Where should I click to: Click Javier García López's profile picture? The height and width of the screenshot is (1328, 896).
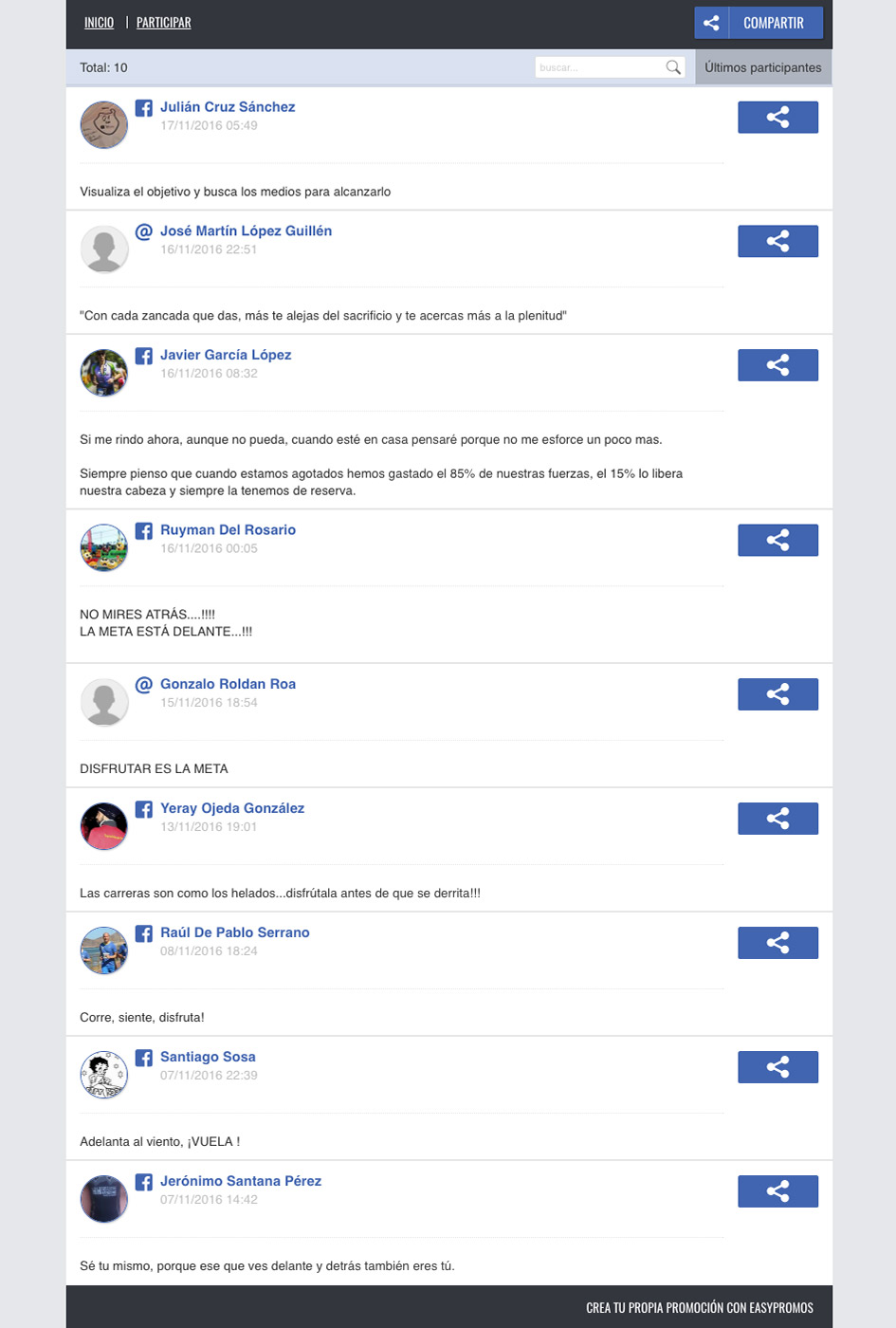point(103,373)
